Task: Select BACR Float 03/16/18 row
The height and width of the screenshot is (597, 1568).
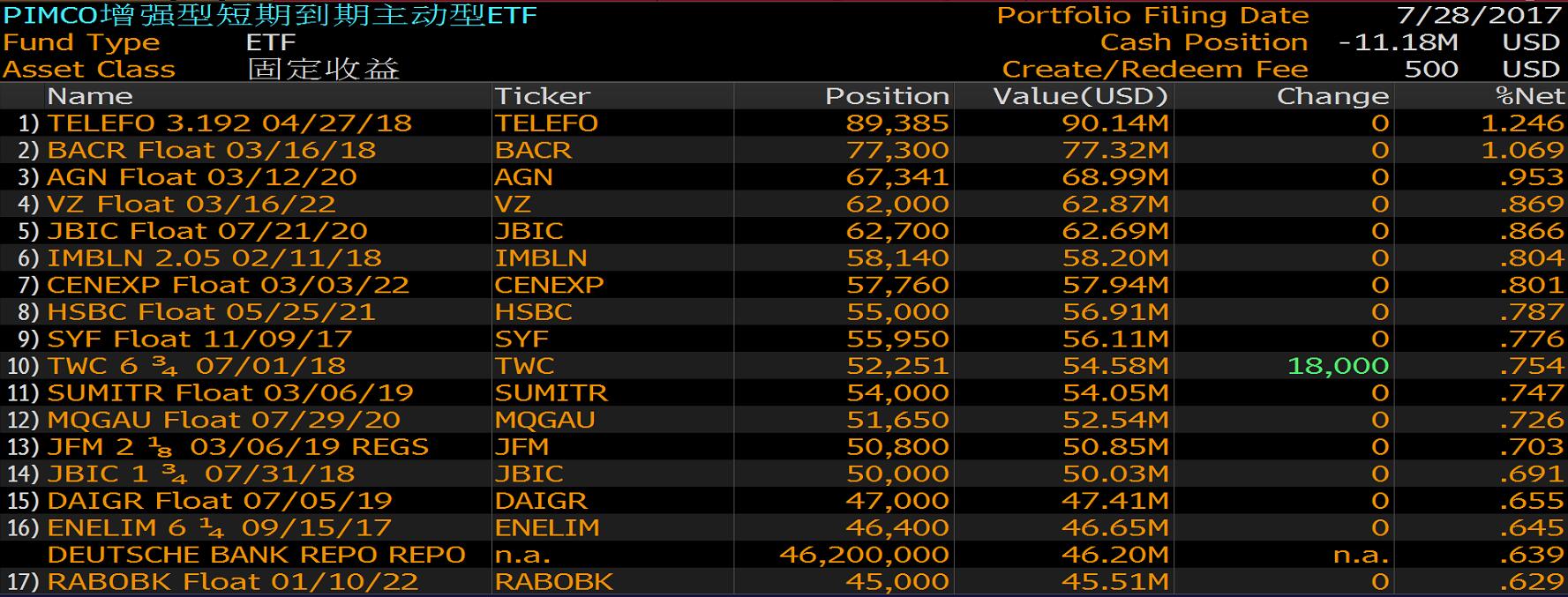Action: 212,151
